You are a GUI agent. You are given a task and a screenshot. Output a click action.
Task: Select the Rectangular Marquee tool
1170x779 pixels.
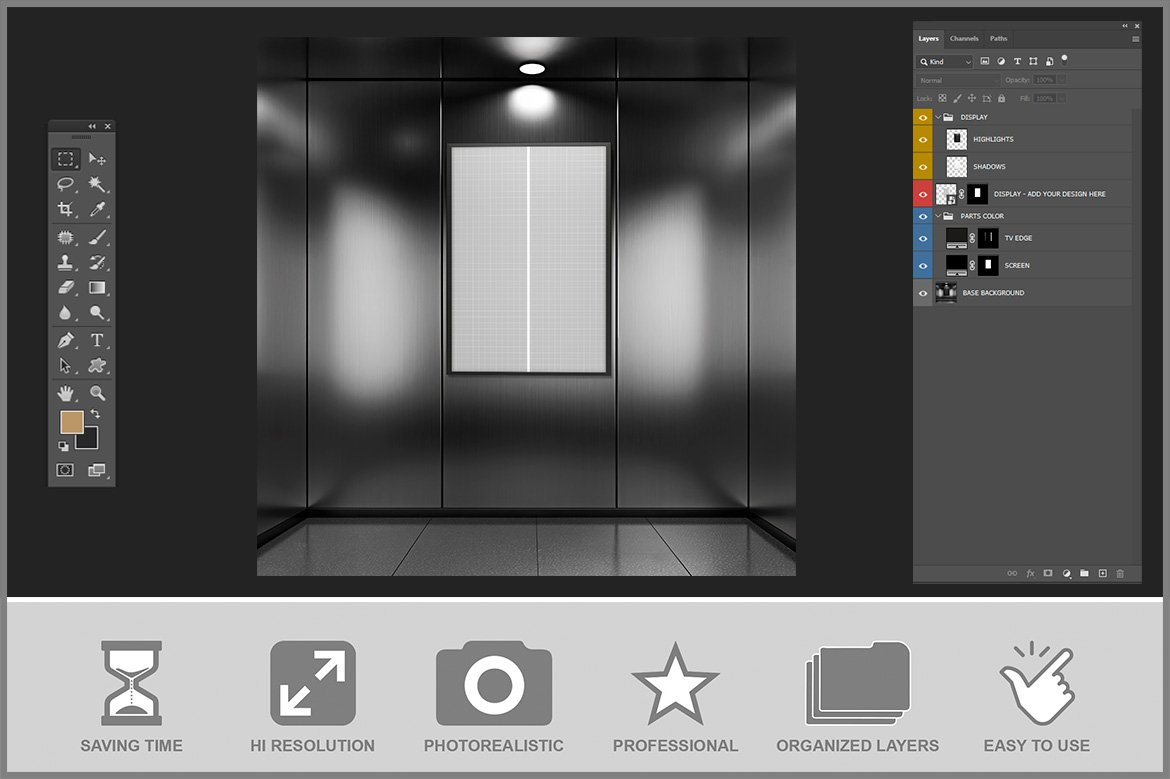click(65, 159)
